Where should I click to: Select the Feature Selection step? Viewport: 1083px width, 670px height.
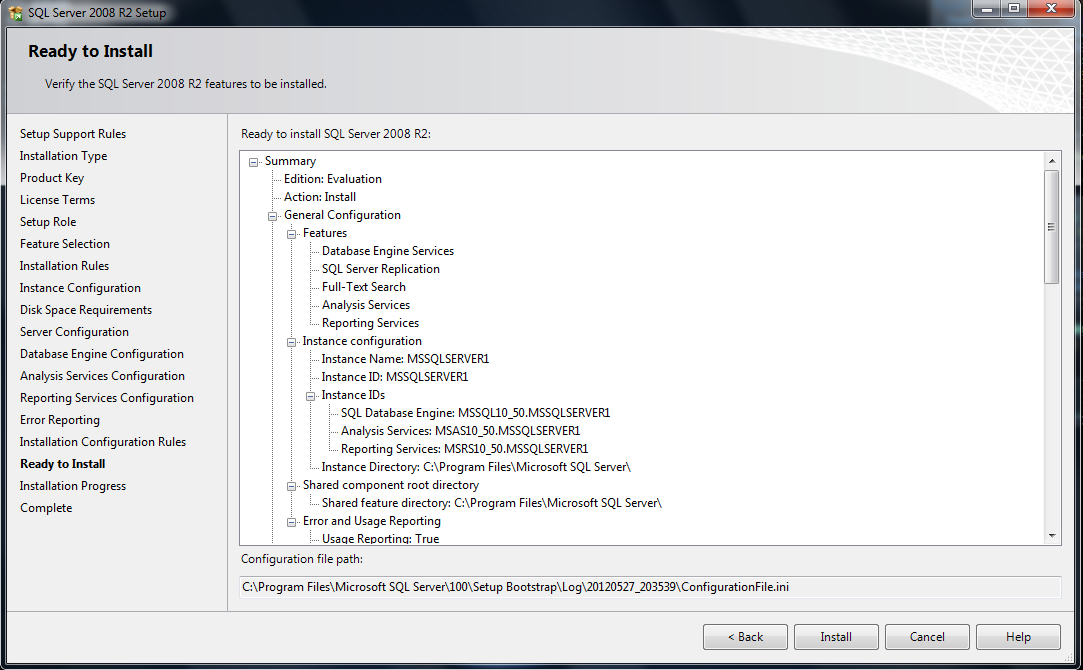(x=65, y=244)
